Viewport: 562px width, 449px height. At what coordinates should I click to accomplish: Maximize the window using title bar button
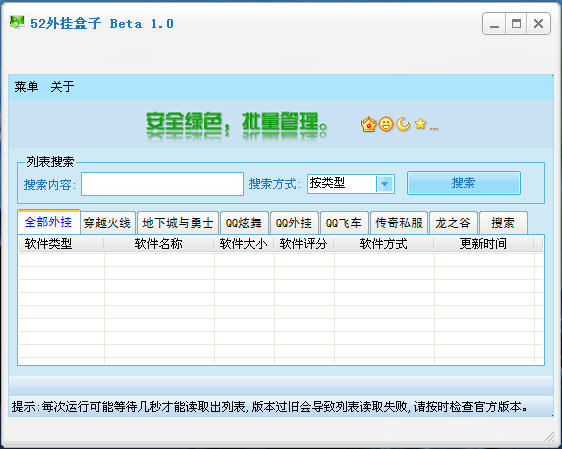click(516, 24)
